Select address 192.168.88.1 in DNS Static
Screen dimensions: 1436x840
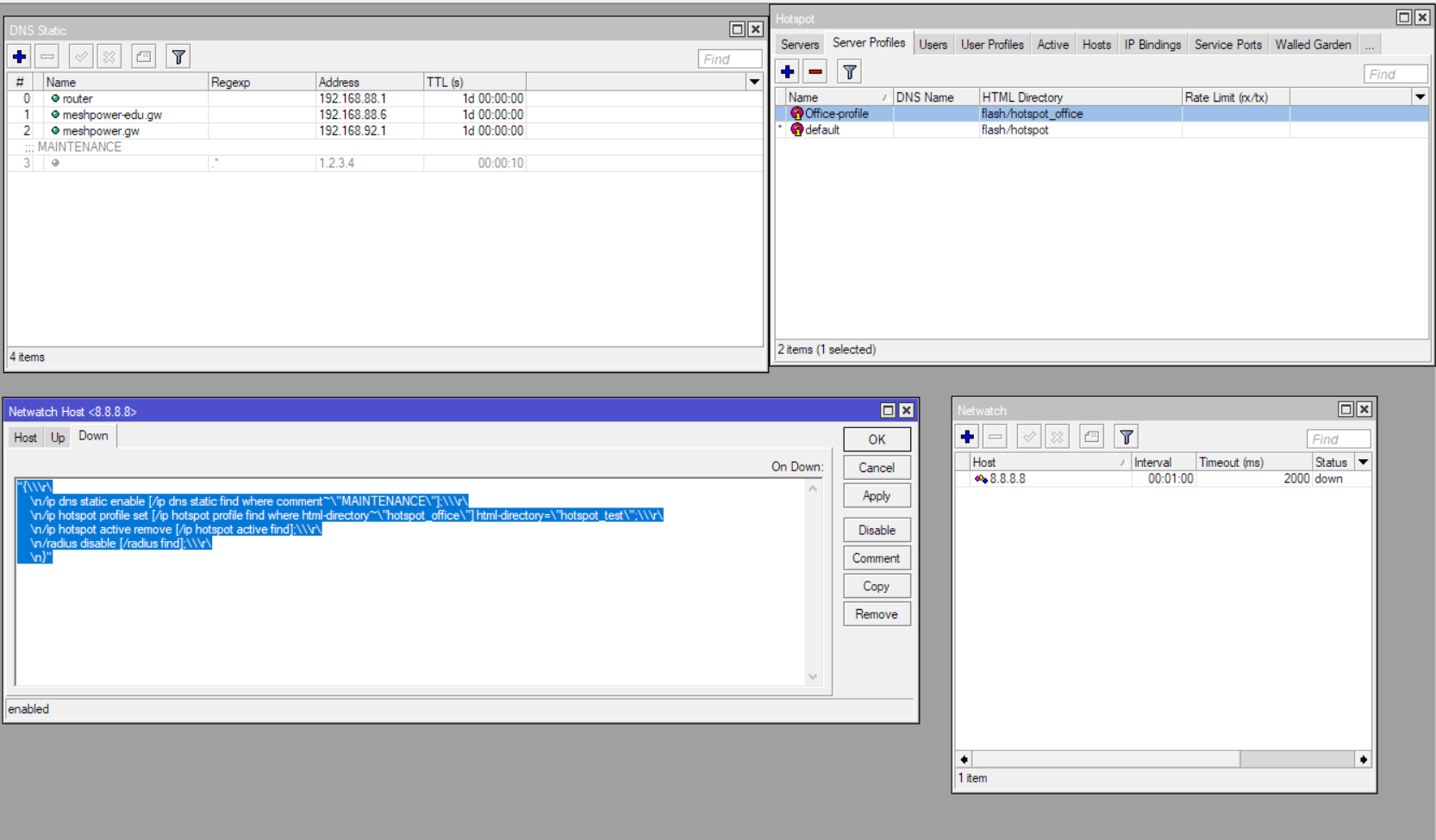pyautogui.click(x=353, y=98)
